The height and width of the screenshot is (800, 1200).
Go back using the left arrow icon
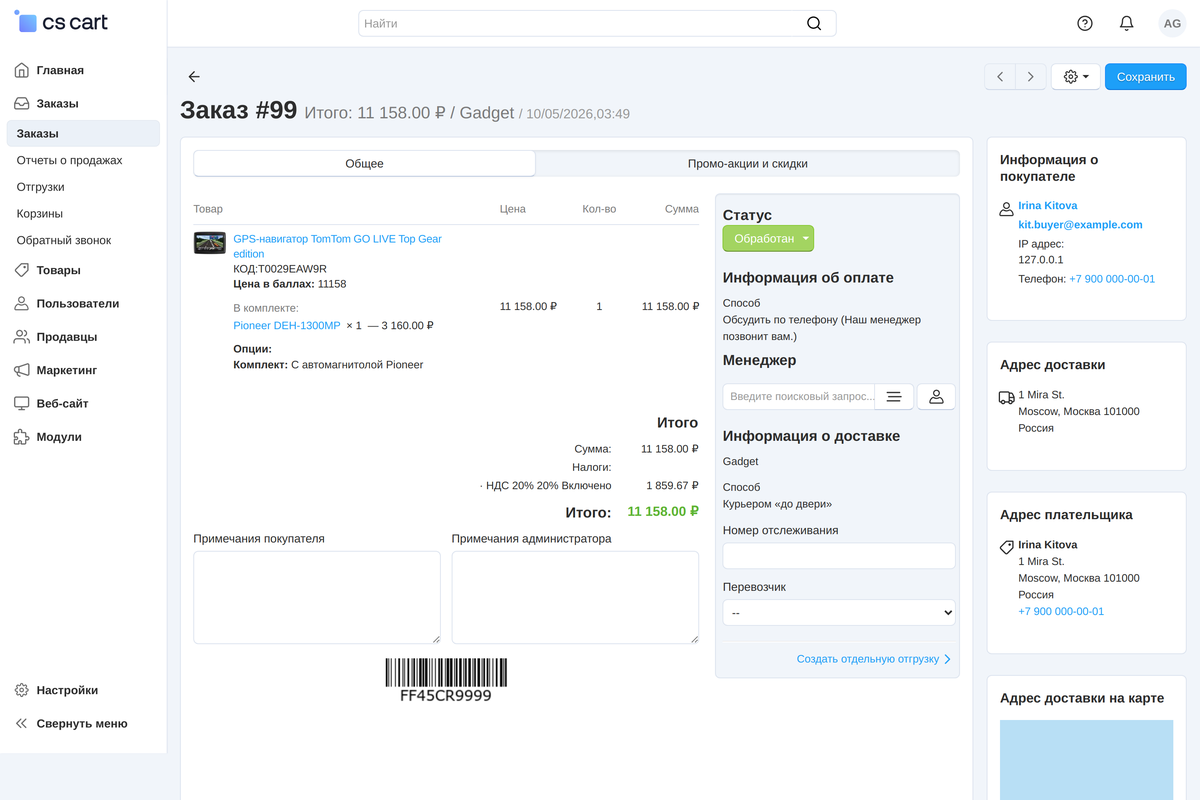(x=194, y=77)
